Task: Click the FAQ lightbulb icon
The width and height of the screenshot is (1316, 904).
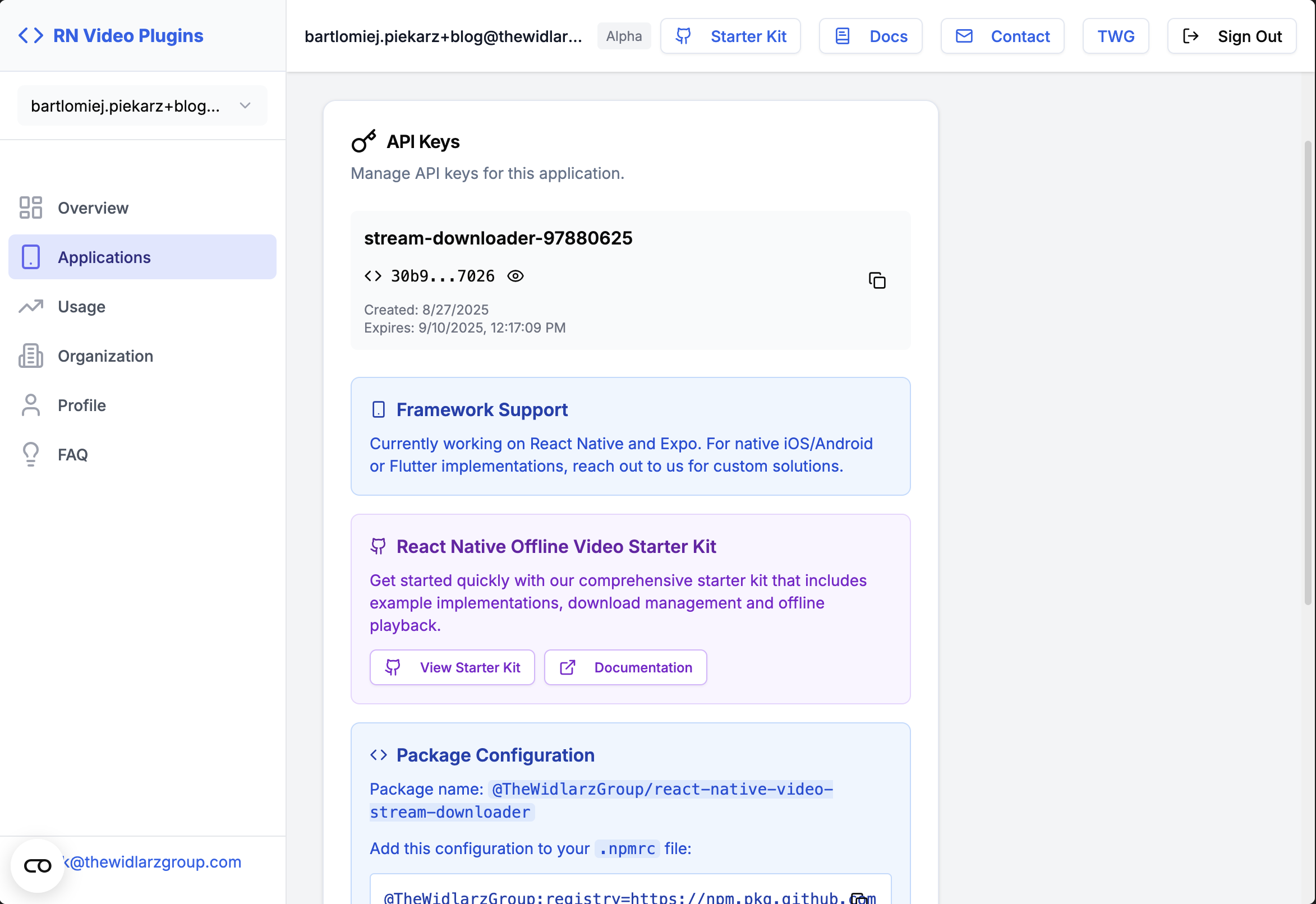Action: tap(31, 454)
